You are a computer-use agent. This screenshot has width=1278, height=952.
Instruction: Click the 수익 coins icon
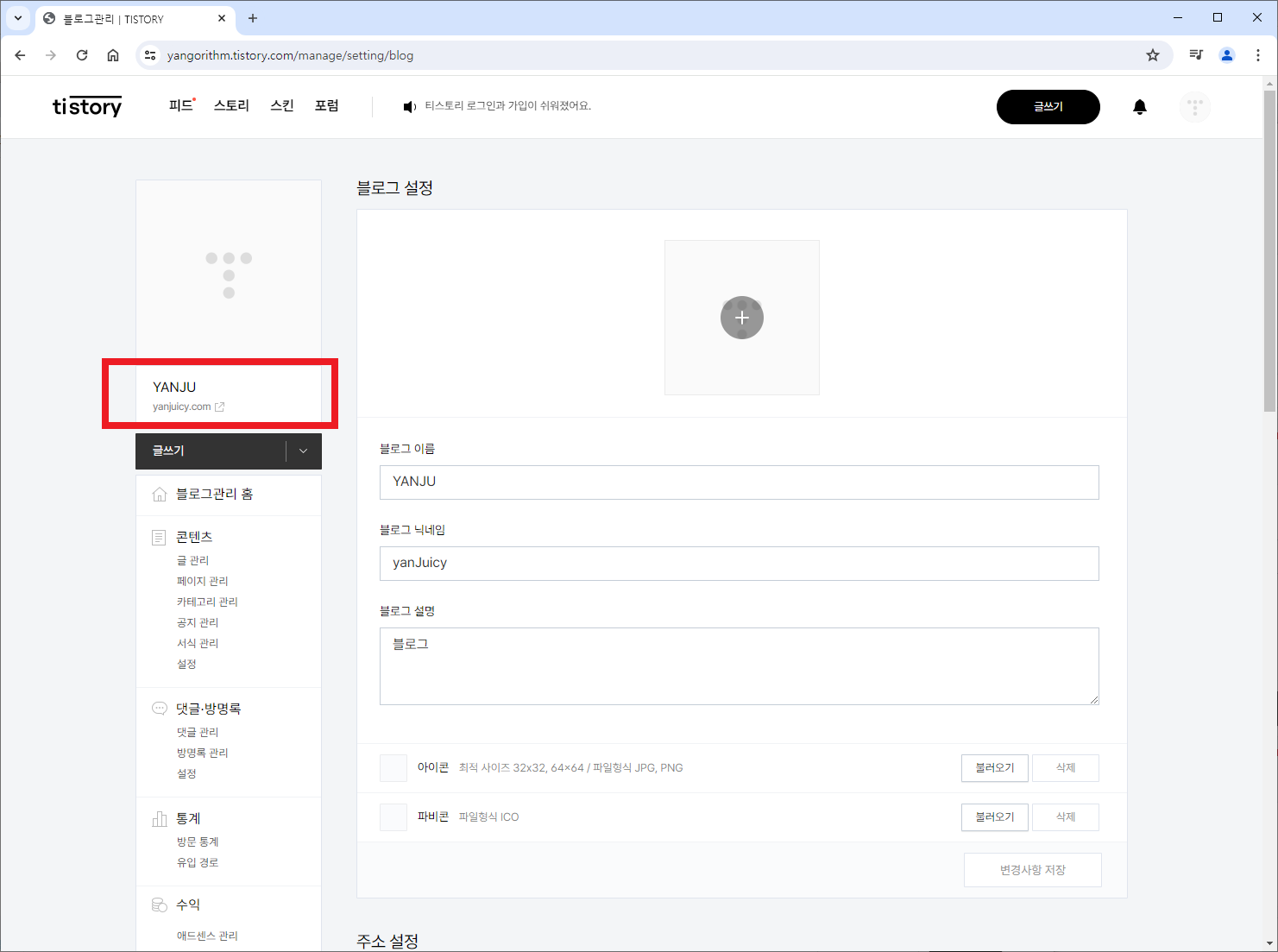click(160, 905)
